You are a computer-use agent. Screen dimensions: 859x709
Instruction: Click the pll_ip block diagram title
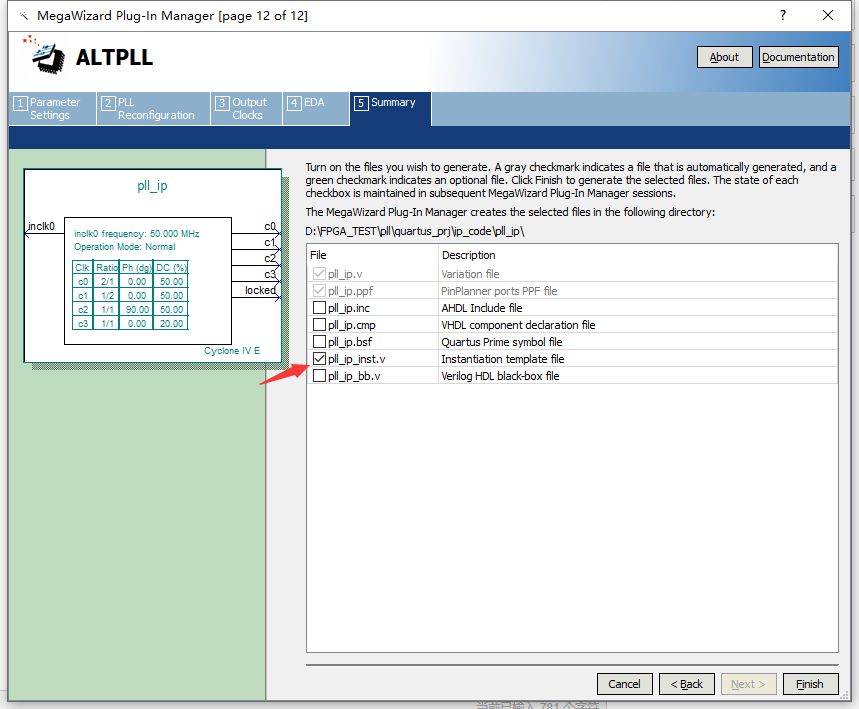click(152, 186)
